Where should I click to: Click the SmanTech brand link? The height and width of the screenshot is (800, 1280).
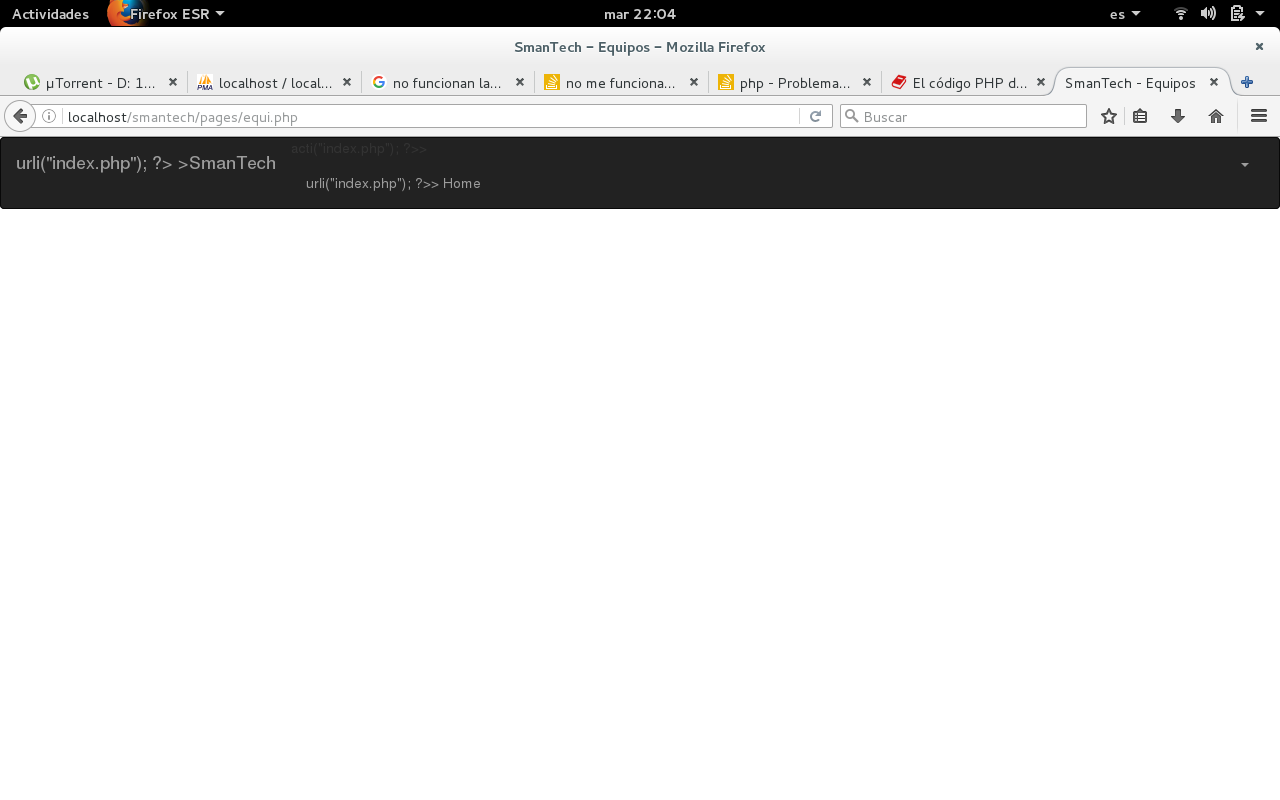point(146,163)
